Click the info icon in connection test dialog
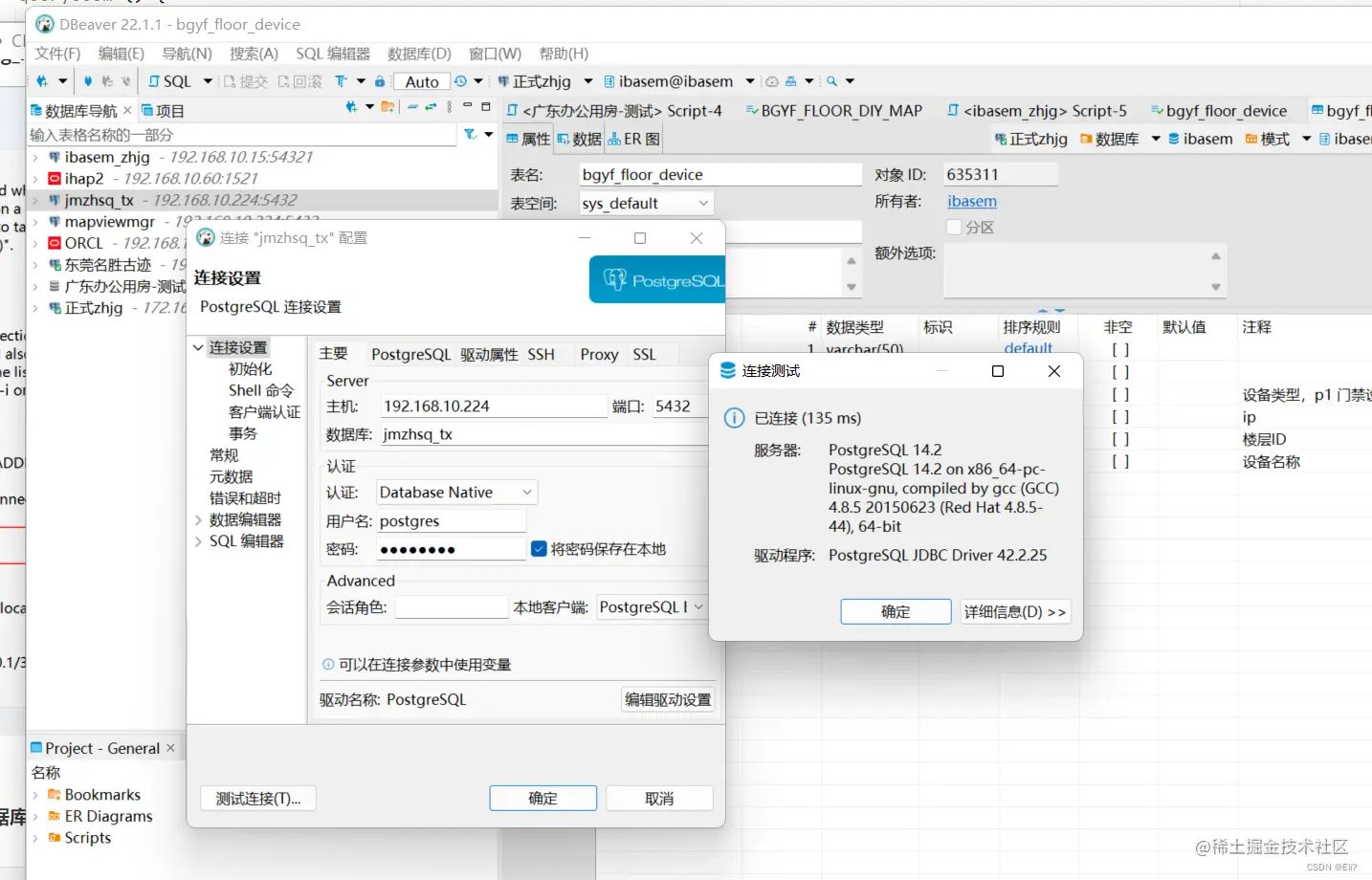Image resolution: width=1372 pixels, height=880 pixels. (x=734, y=418)
